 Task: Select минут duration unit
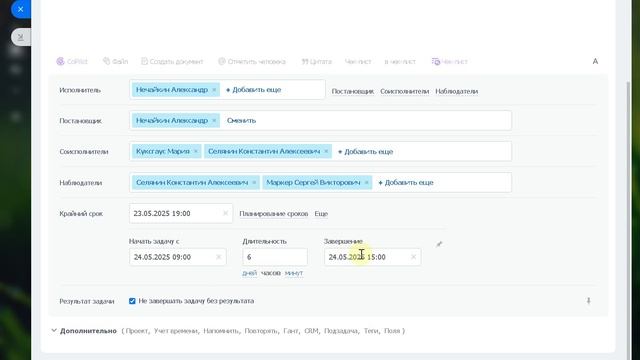pyautogui.click(x=294, y=273)
